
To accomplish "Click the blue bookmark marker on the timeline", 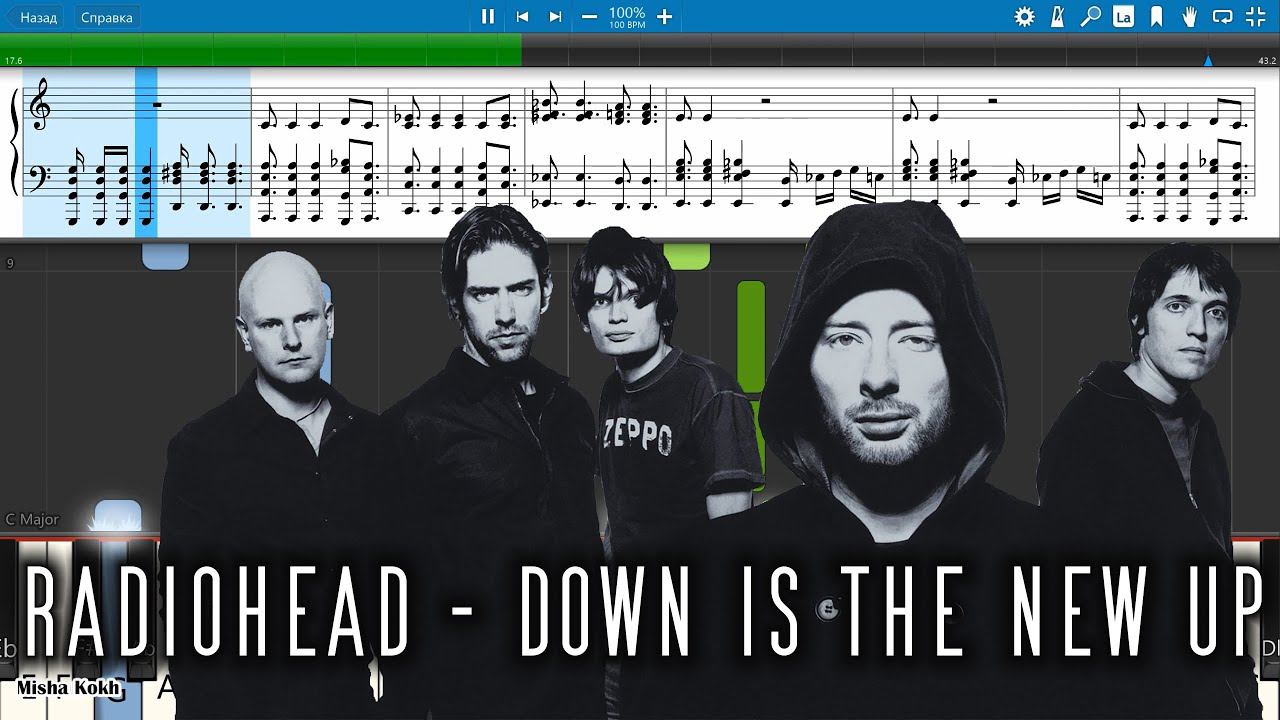I will click(1208, 61).
